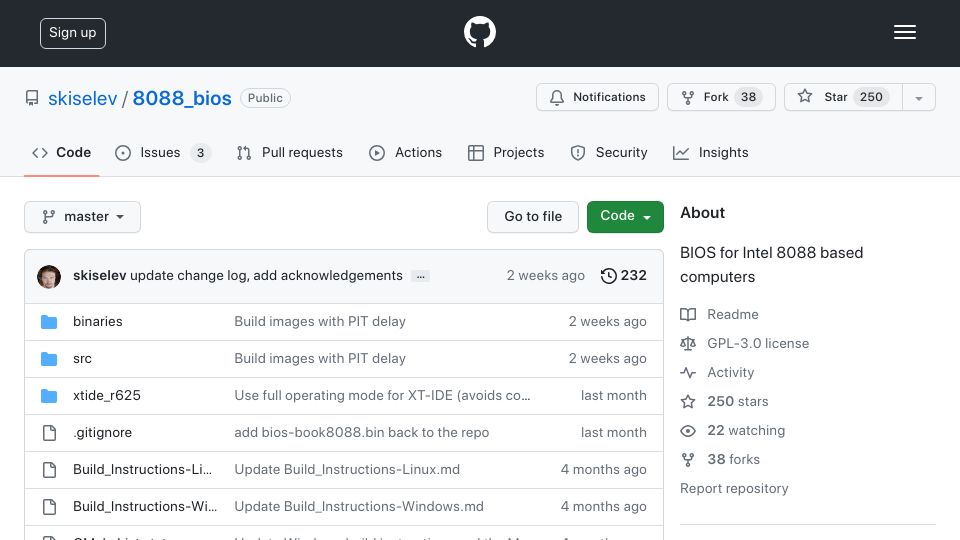Screen dimensions: 960x540
Task: Open the master branch selector dropdown
Action: tap(83, 217)
